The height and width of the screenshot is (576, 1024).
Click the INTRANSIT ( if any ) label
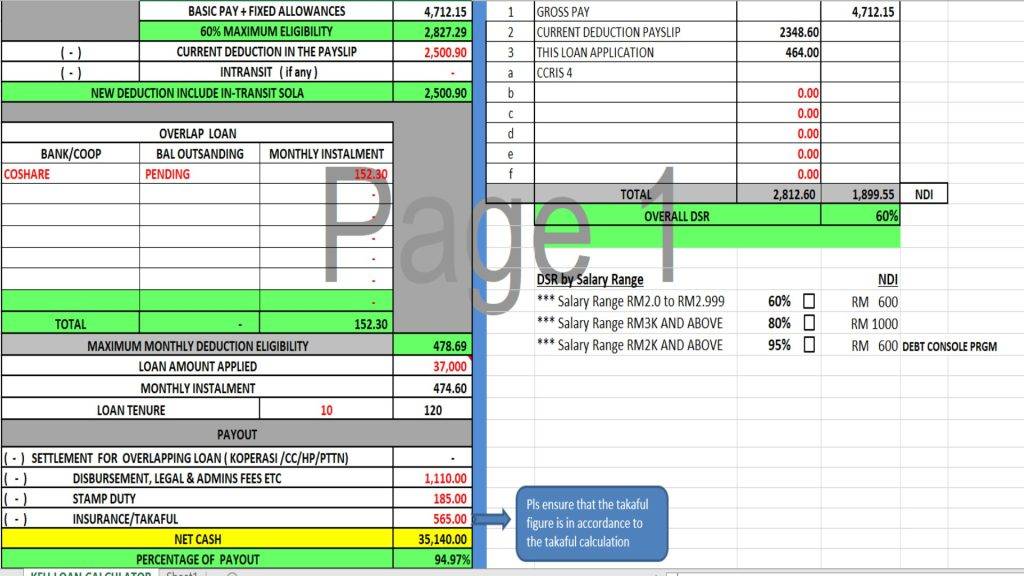(266, 72)
